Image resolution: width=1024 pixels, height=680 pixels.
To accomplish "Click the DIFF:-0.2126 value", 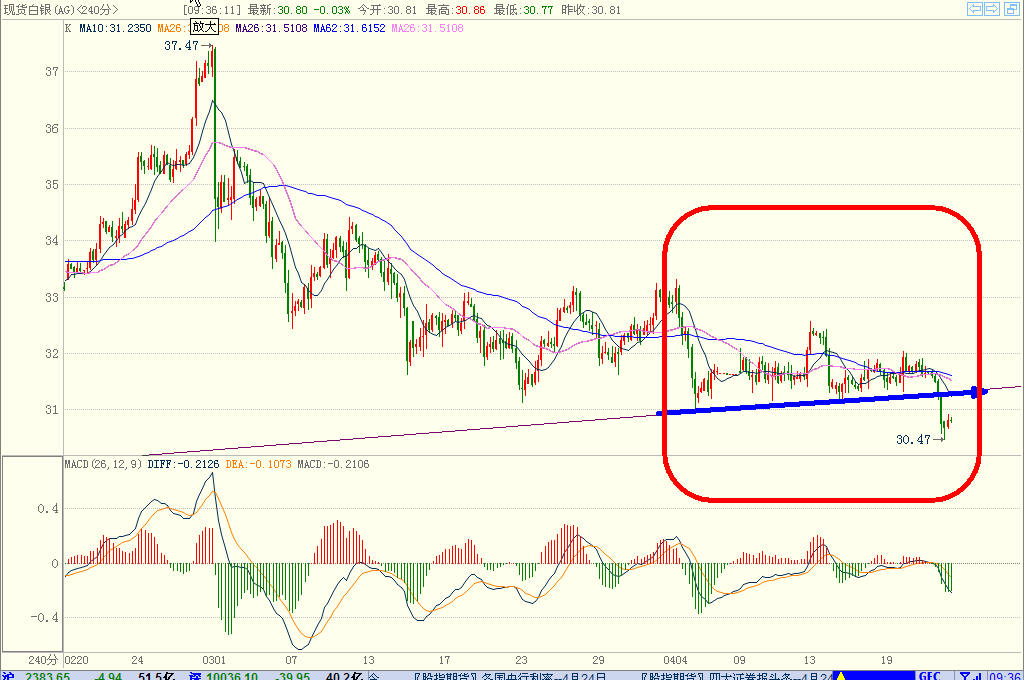I will 184,464.
